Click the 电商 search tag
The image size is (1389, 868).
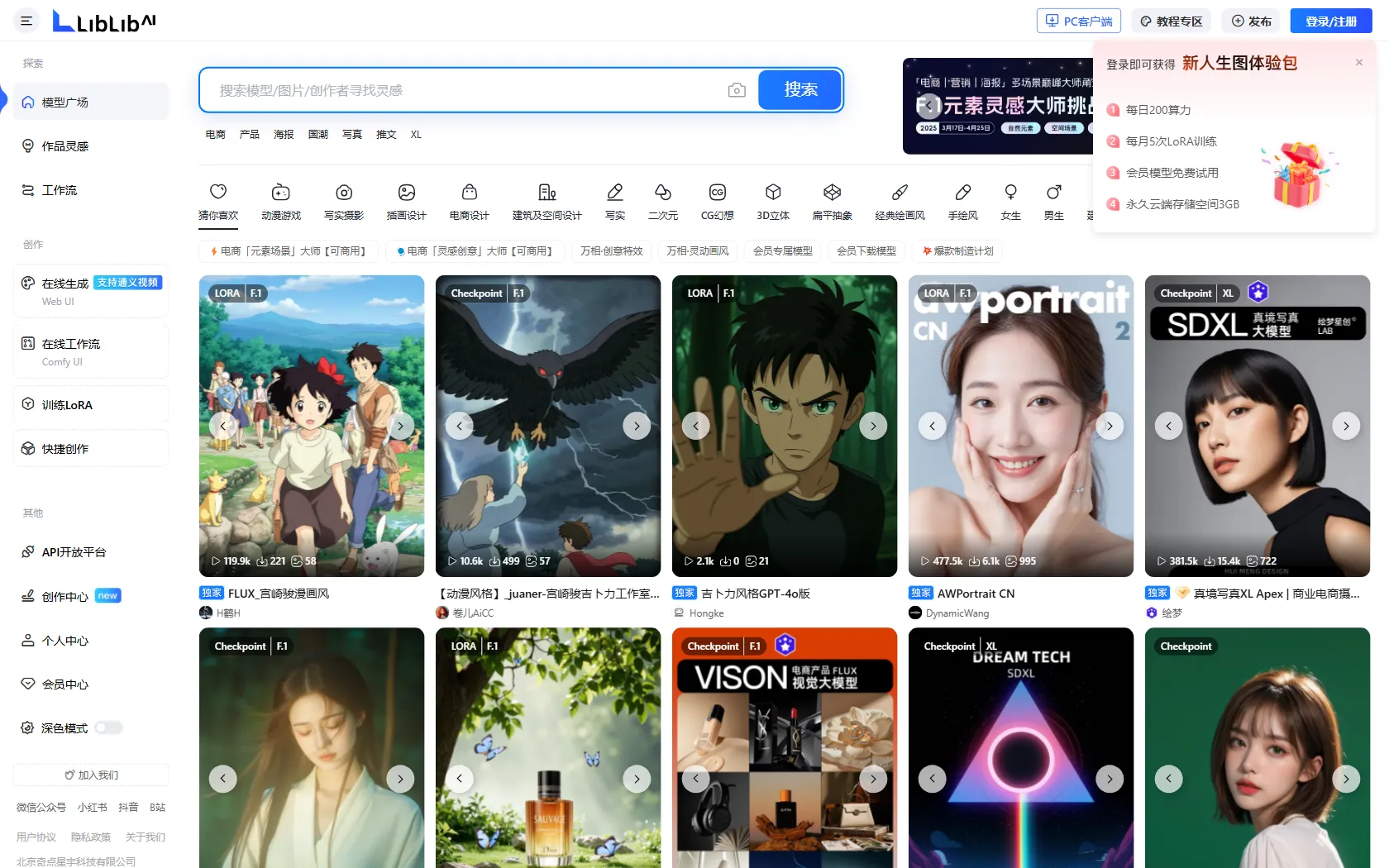216,134
